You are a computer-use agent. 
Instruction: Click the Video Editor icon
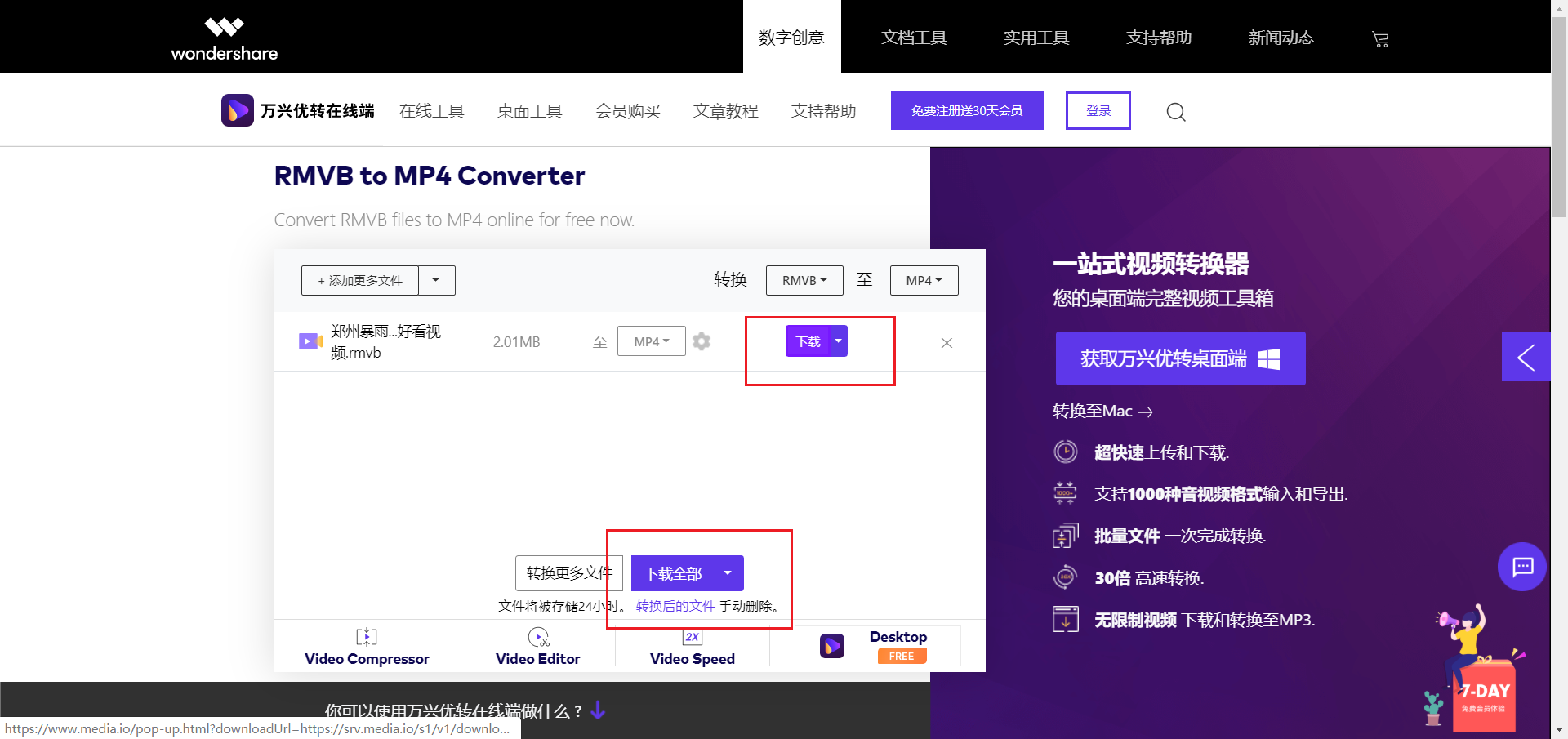point(538,637)
